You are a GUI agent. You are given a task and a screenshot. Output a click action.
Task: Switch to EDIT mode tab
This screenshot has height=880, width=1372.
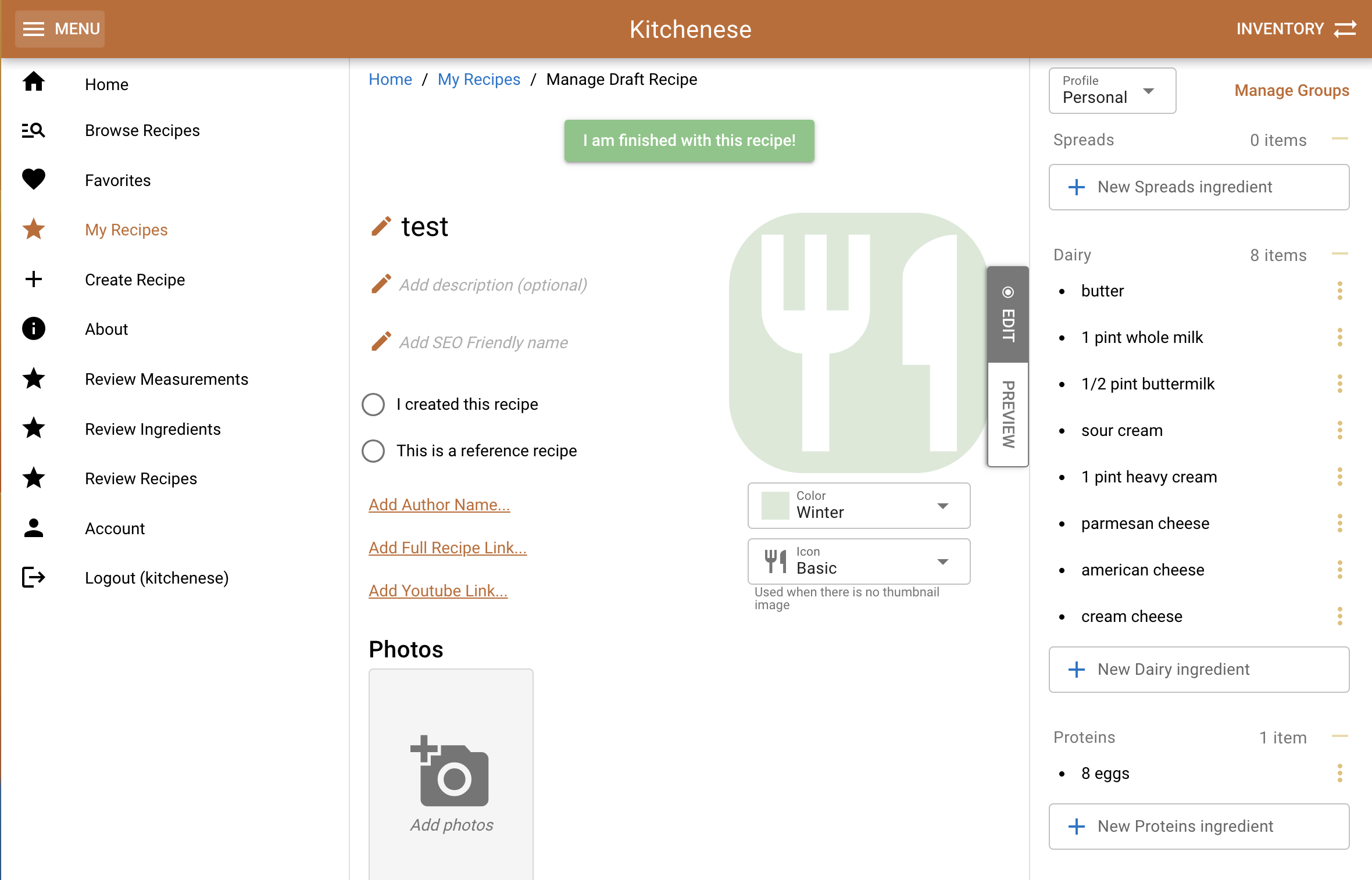pos(1008,314)
